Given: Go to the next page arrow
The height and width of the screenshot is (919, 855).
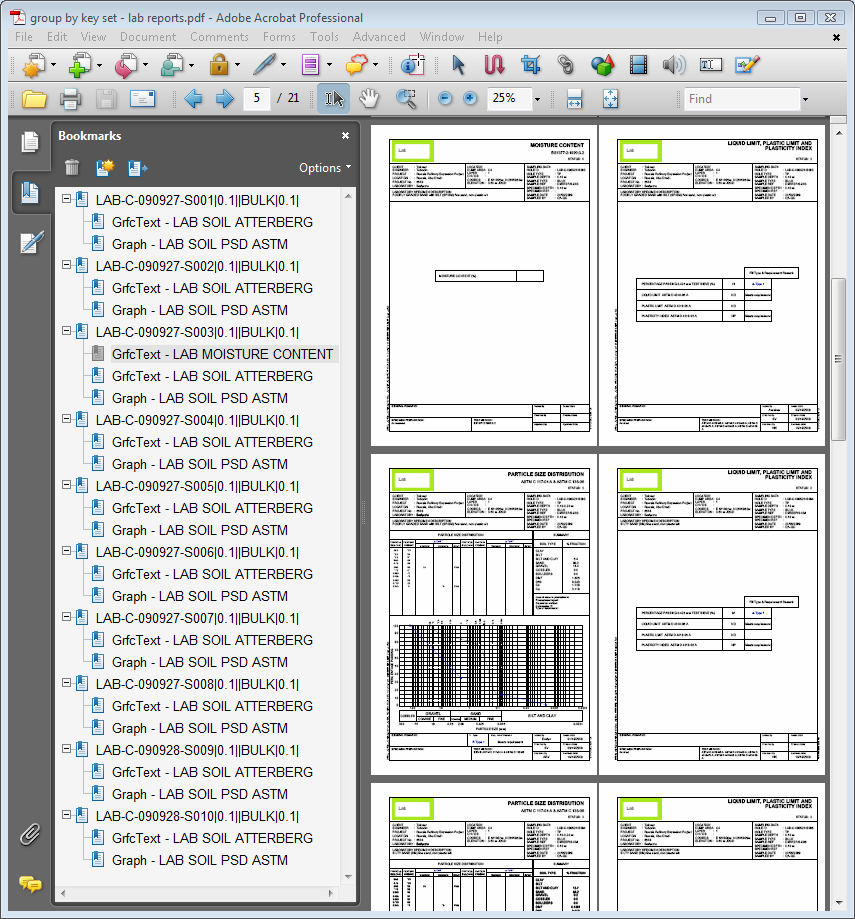Looking at the screenshot, I should pyautogui.click(x=225, y=99).
